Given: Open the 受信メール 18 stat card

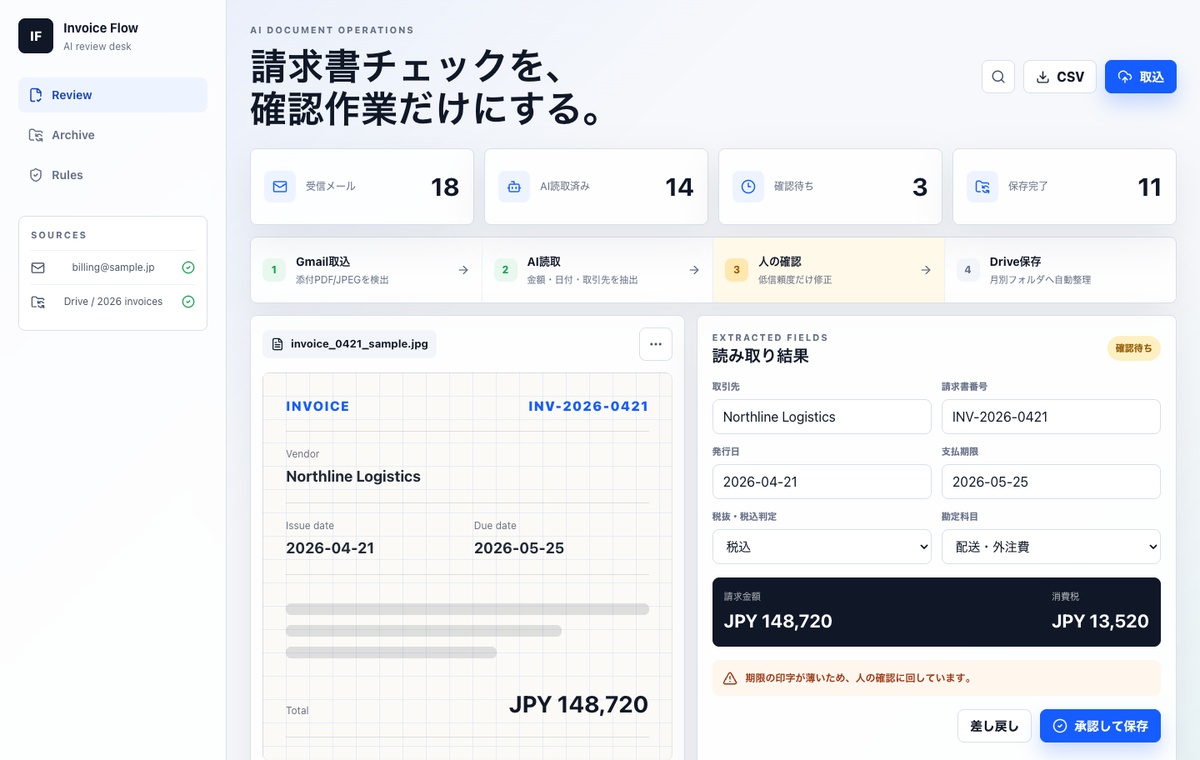Looking at the screenshot, I should point(362,187).
